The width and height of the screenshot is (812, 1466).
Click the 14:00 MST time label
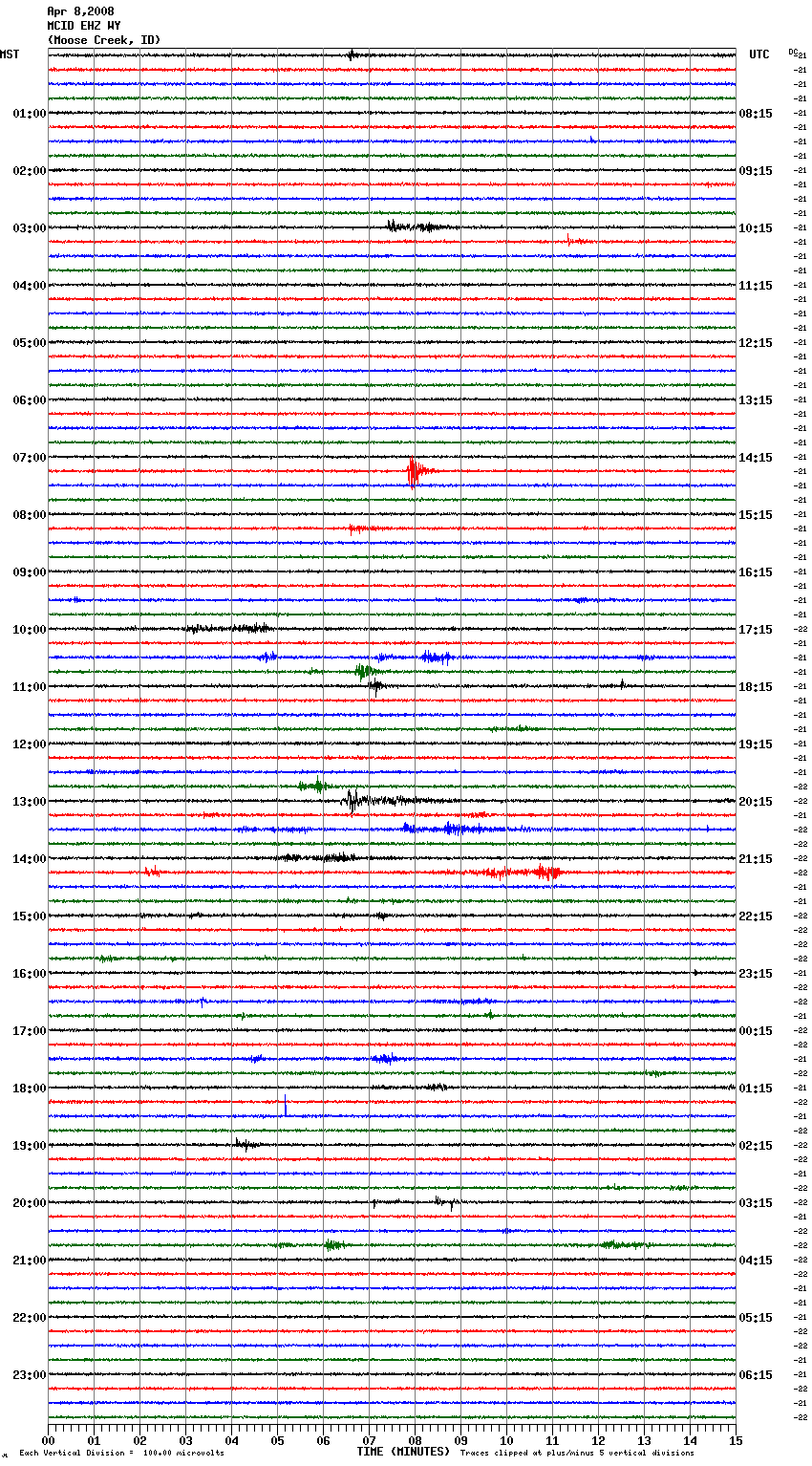pos(30,859)
